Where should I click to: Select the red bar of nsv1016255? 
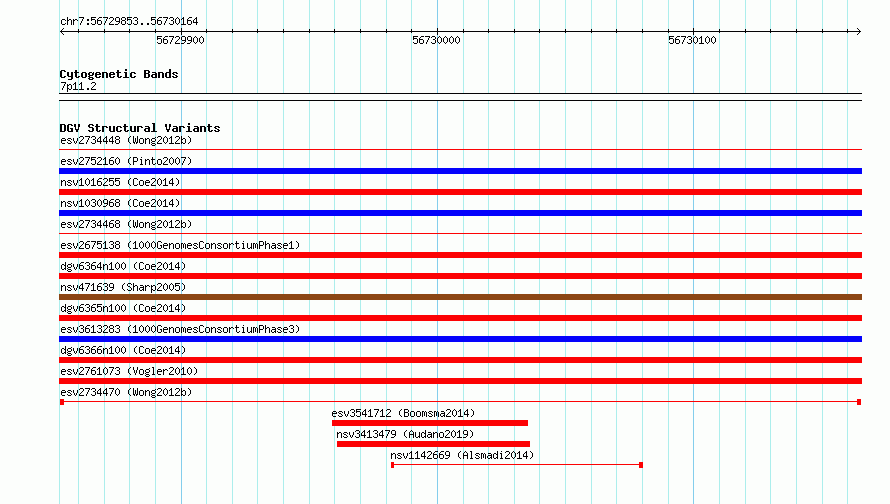click(x=460, y=192)
